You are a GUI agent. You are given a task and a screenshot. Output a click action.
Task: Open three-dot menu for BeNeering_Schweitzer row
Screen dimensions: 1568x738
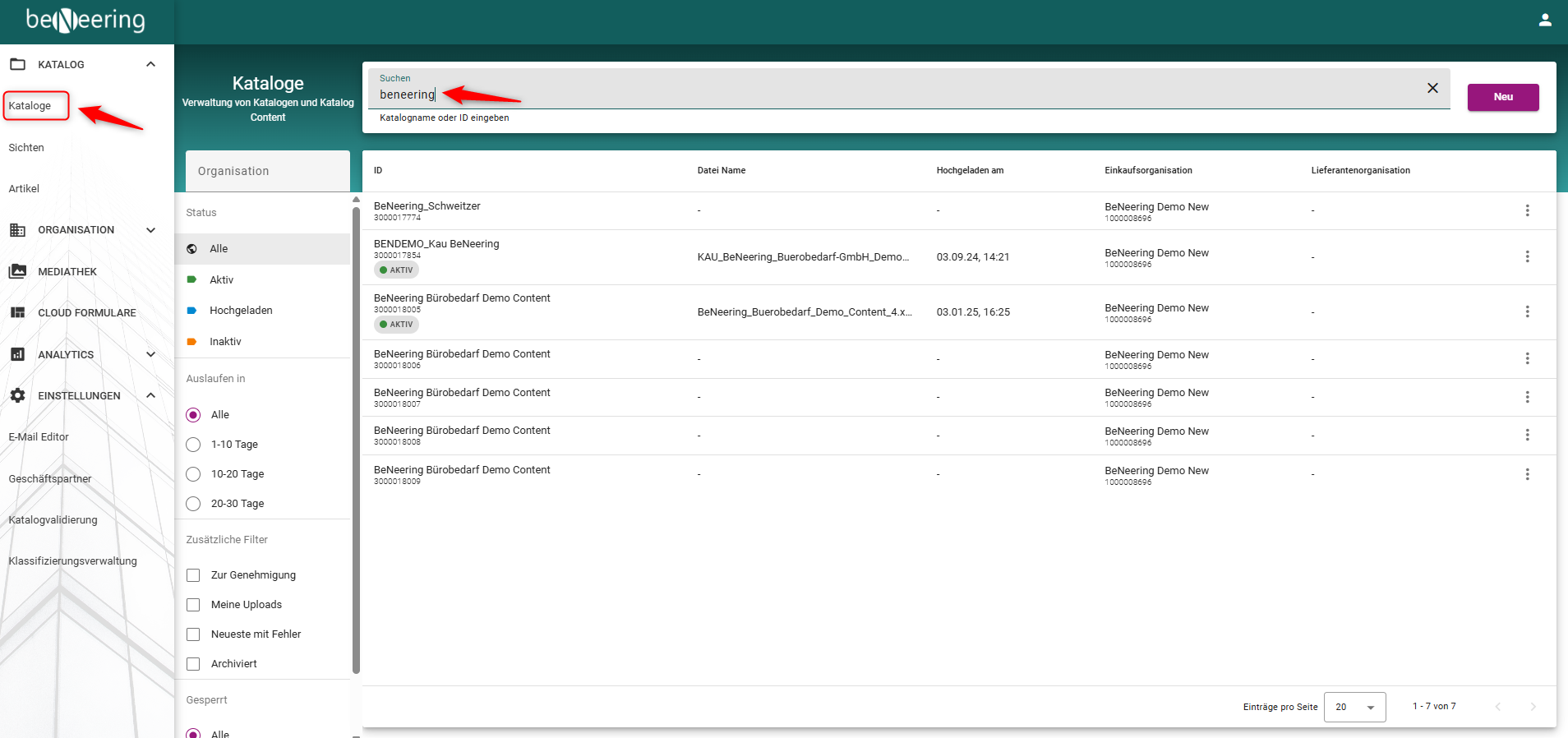click(1527, 210)
